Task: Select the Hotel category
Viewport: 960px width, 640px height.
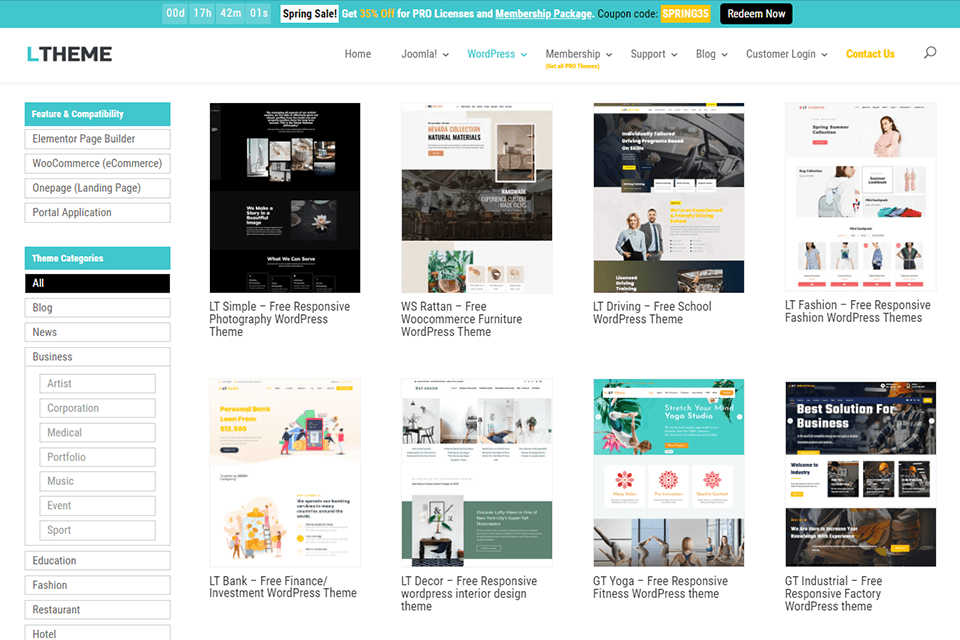Action: (x=97, y=633)
